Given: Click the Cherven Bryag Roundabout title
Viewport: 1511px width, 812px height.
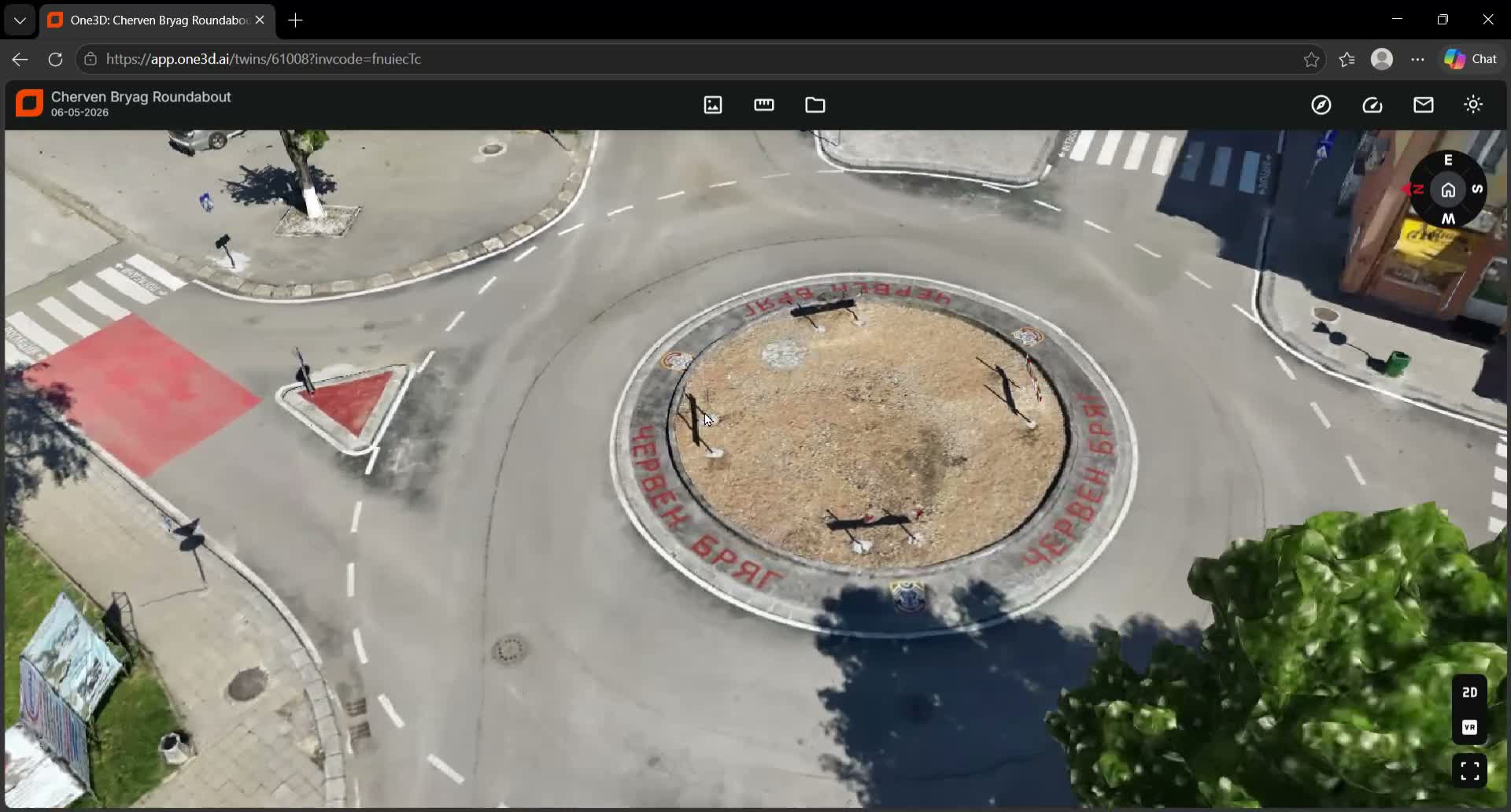Looking at the screenshot, I should [141, 97].
